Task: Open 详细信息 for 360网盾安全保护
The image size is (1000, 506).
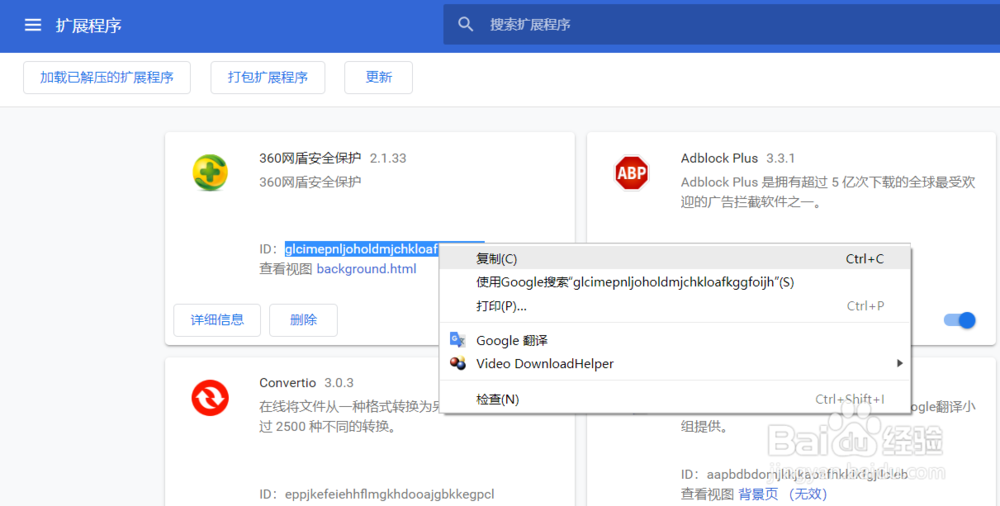Action: pyautogui.click(x=217, y=320)
